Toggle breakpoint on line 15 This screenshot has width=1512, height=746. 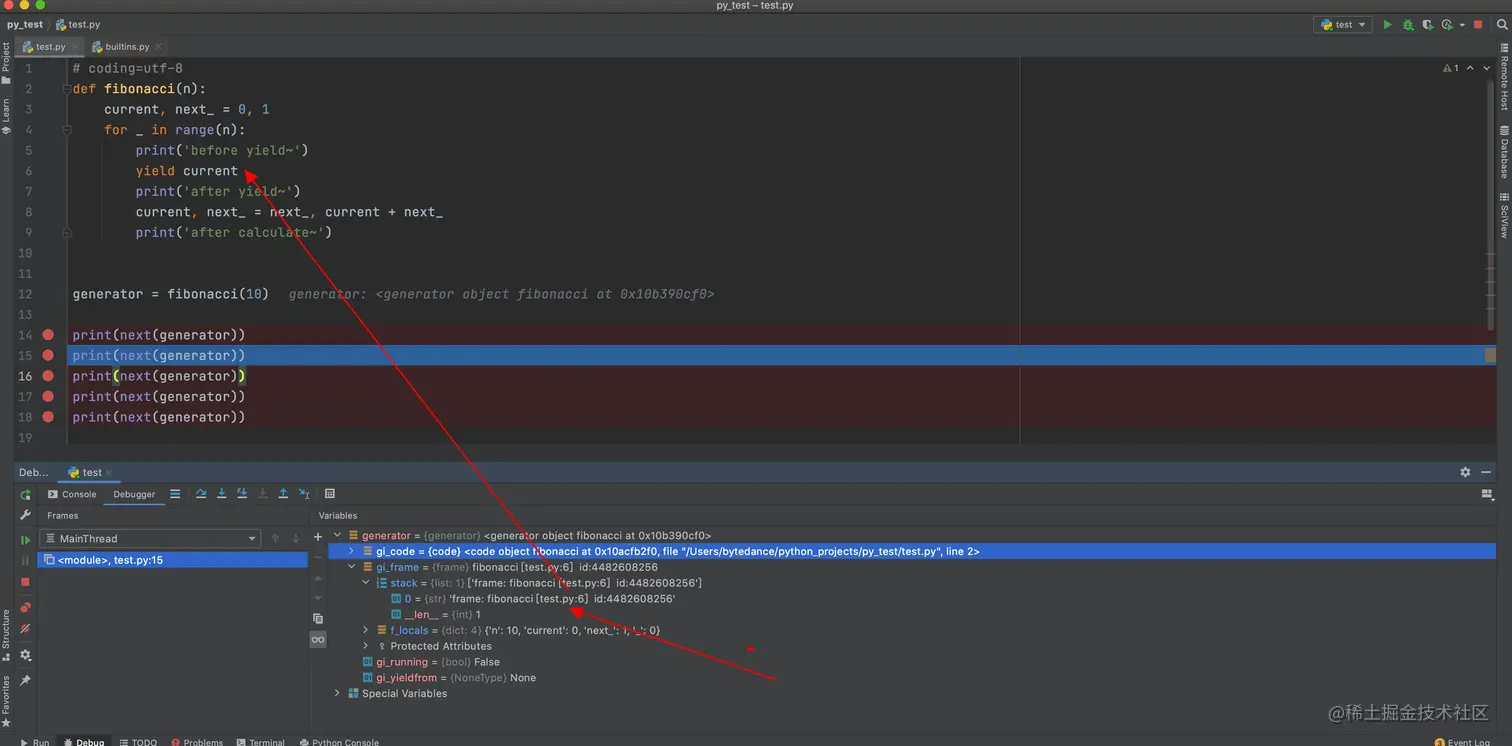click(x=48, y=355)
